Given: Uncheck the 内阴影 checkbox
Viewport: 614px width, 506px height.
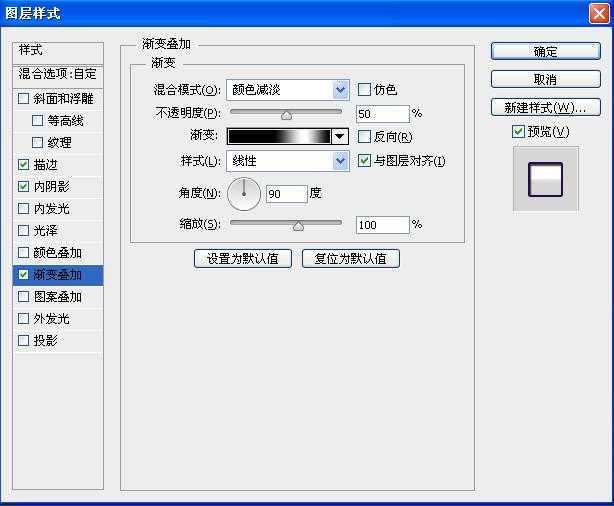Looking at the screenshot, I should (23, 186).
